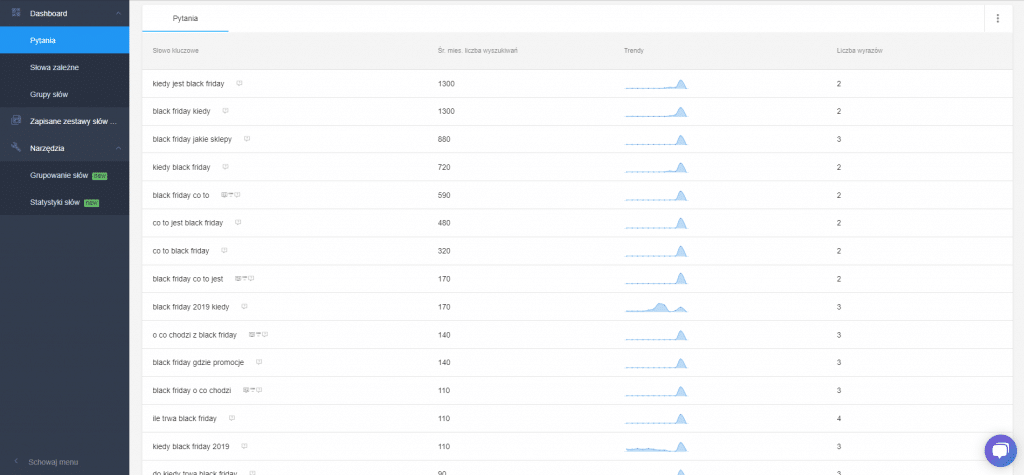This screenshot has height=475, width=1024.
Task: Open Grupy słów in sidebar
Action: click(x=50, y=94)
